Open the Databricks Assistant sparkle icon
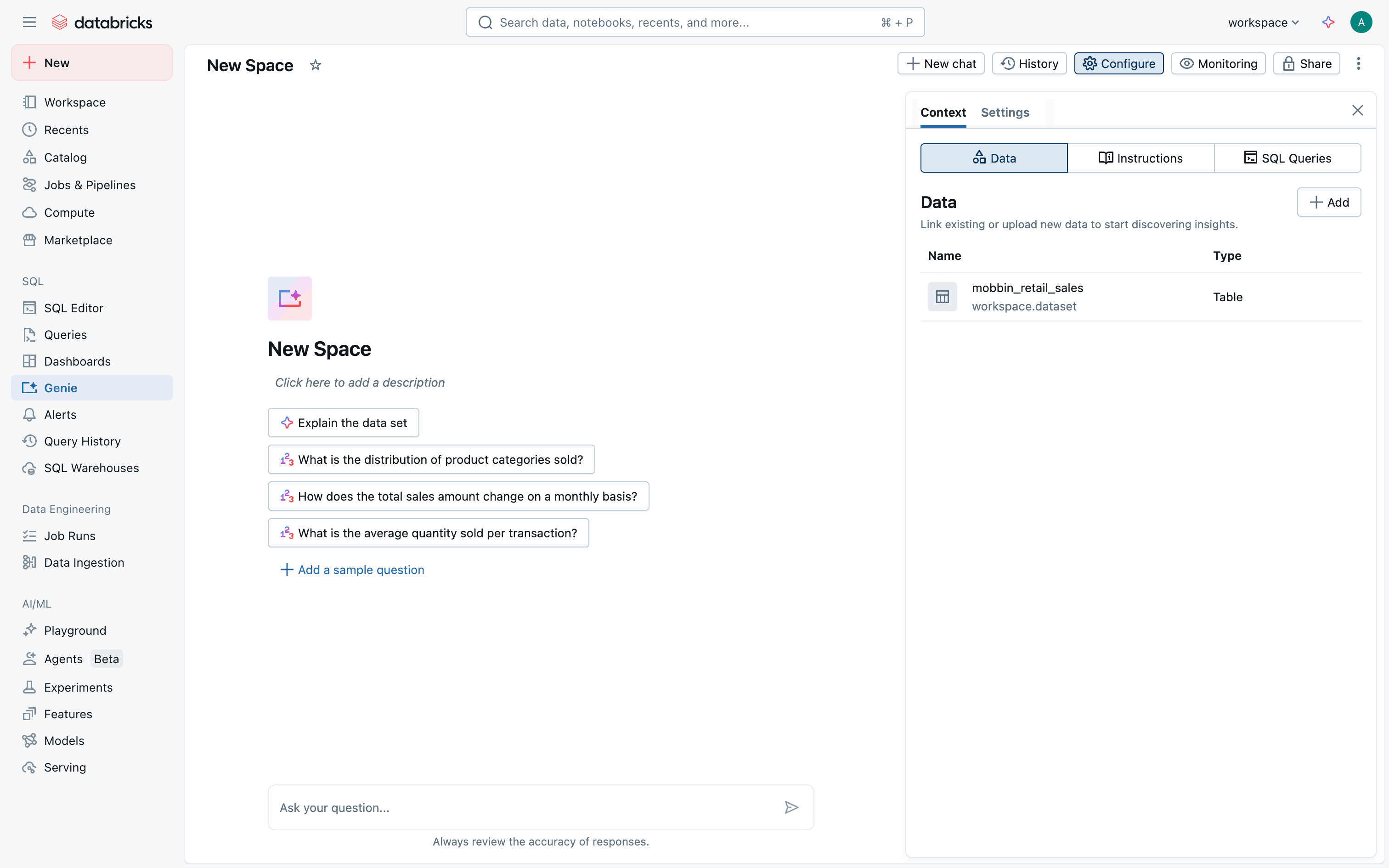The height and width of the screenshot is (868, 1389). coord(1327,23)
